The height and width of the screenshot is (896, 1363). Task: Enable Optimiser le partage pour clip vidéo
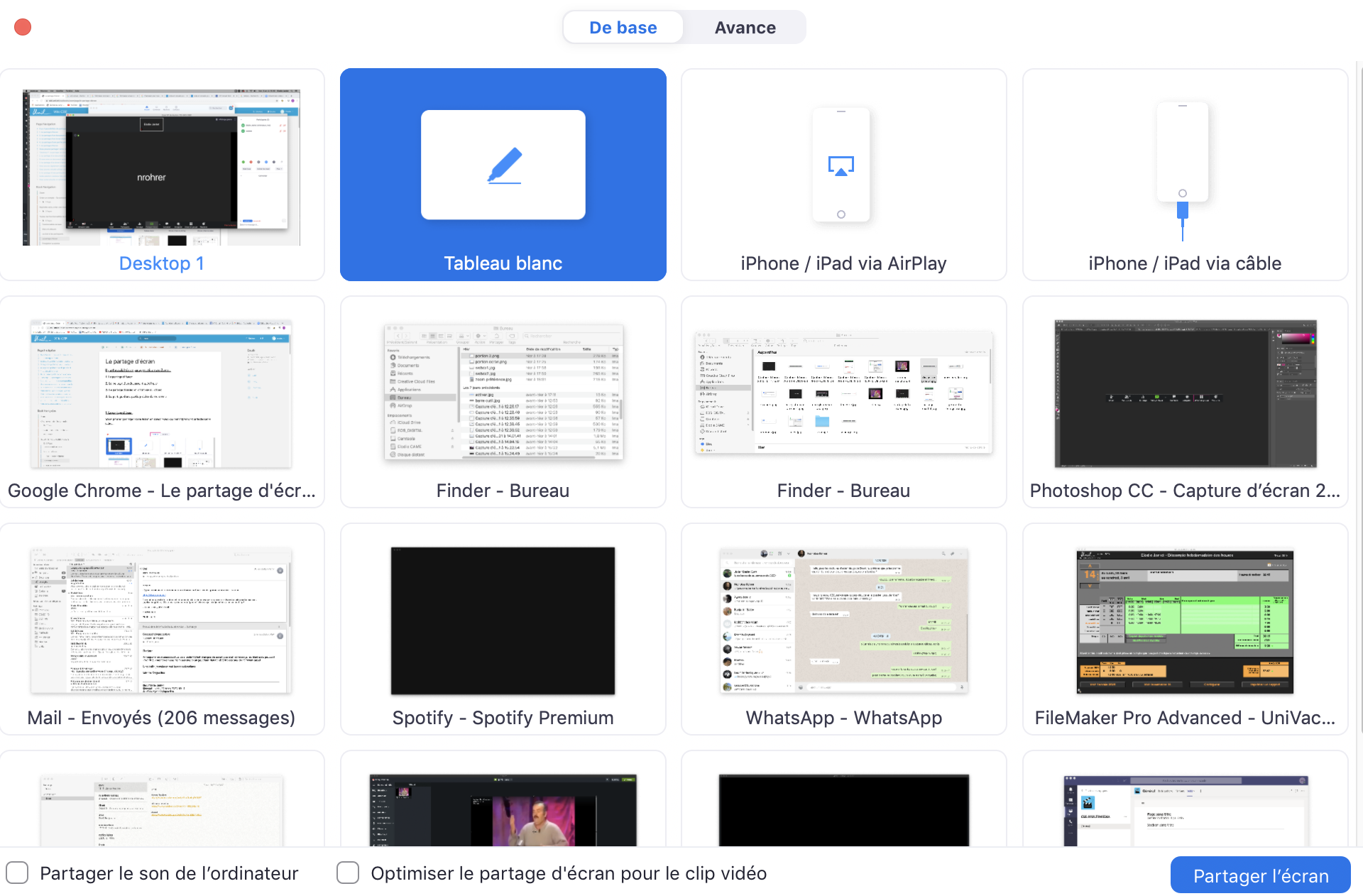[x=348, y=873]
